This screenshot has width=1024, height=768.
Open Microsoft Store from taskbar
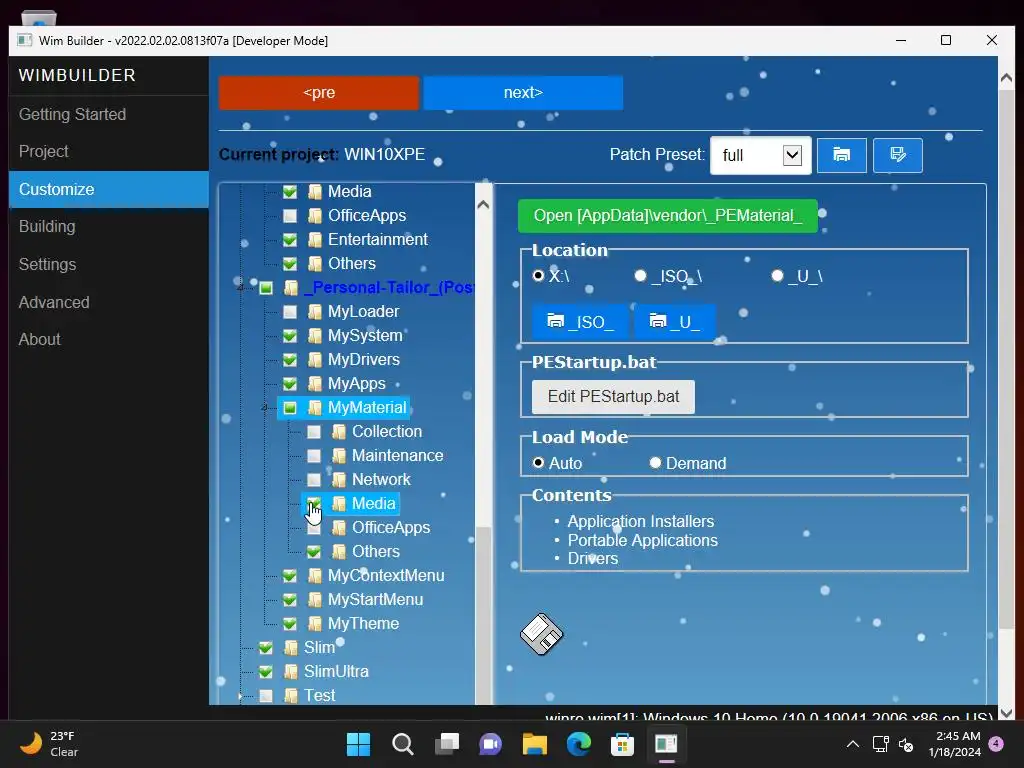(622, 744)
